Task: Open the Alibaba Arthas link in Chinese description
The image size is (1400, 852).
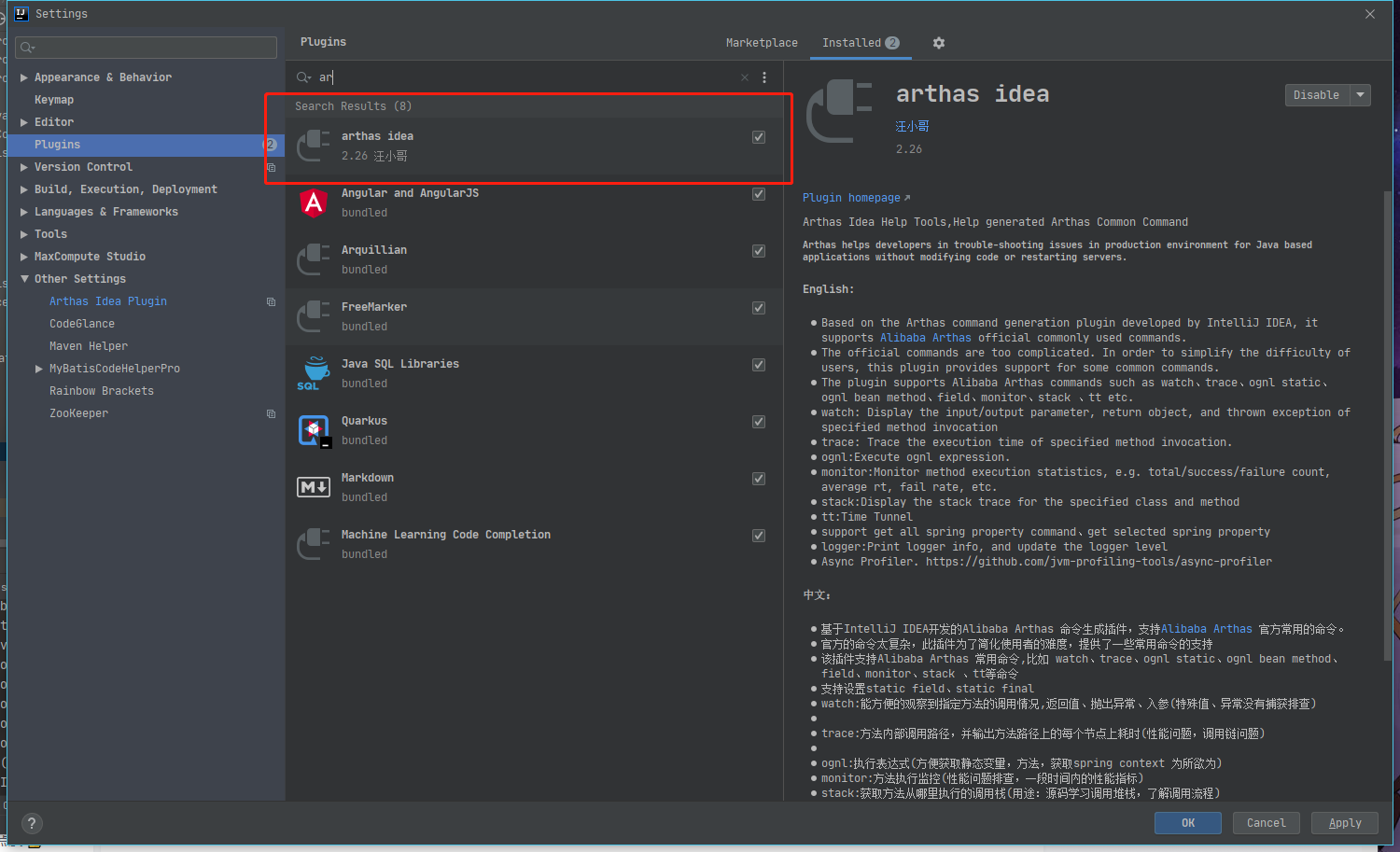Action: tap(1207, 629)
